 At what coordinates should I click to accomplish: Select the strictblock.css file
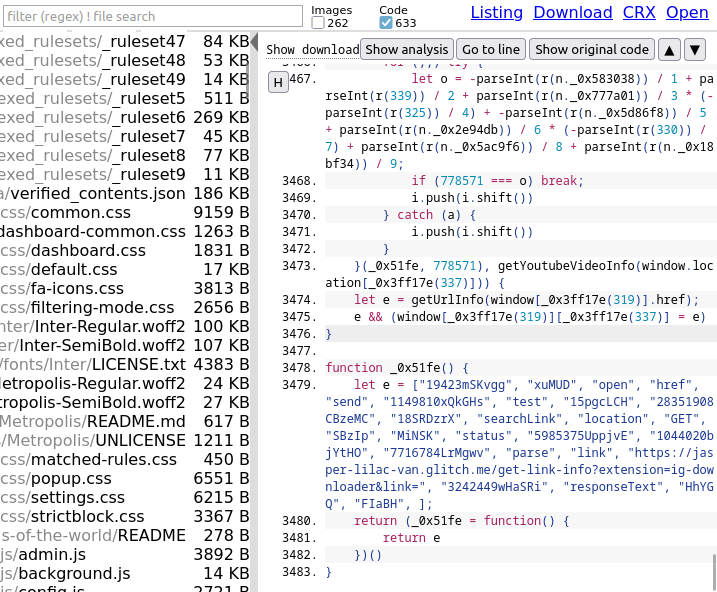[124, 517]
